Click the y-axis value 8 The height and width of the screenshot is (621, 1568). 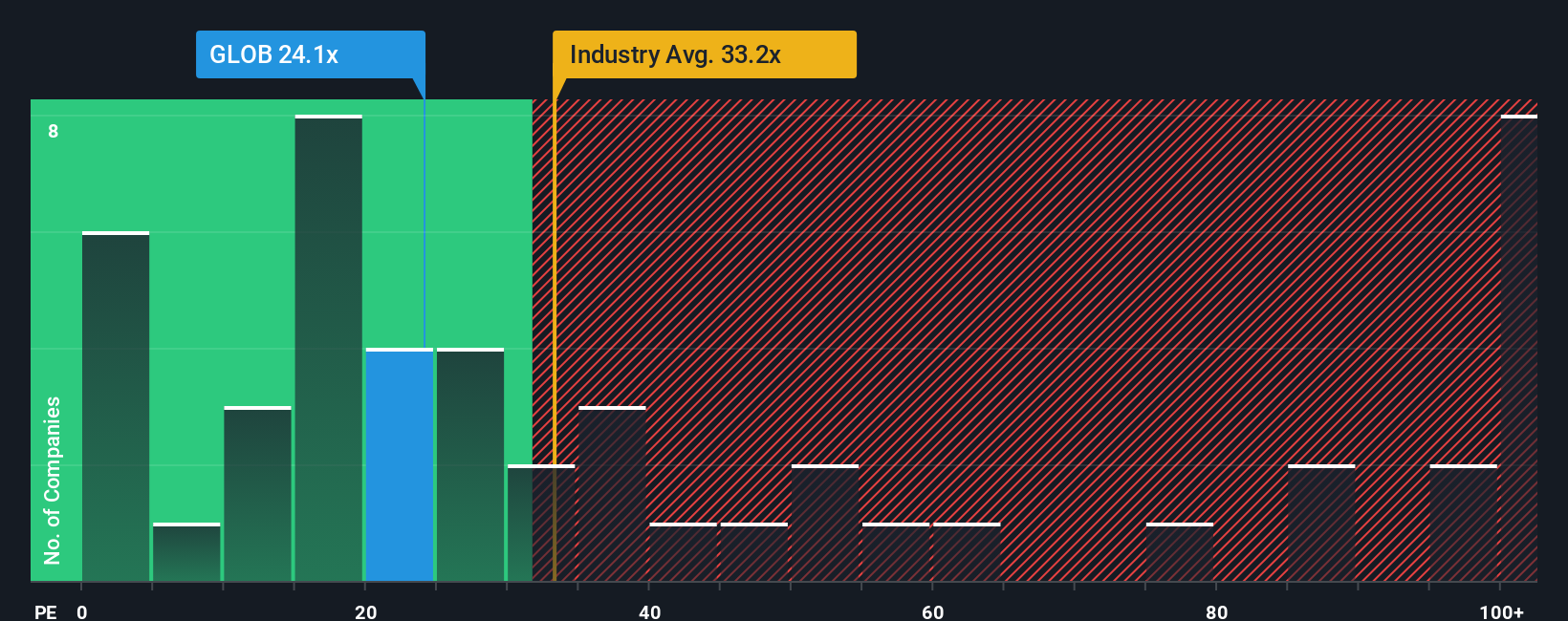point(54,131)
